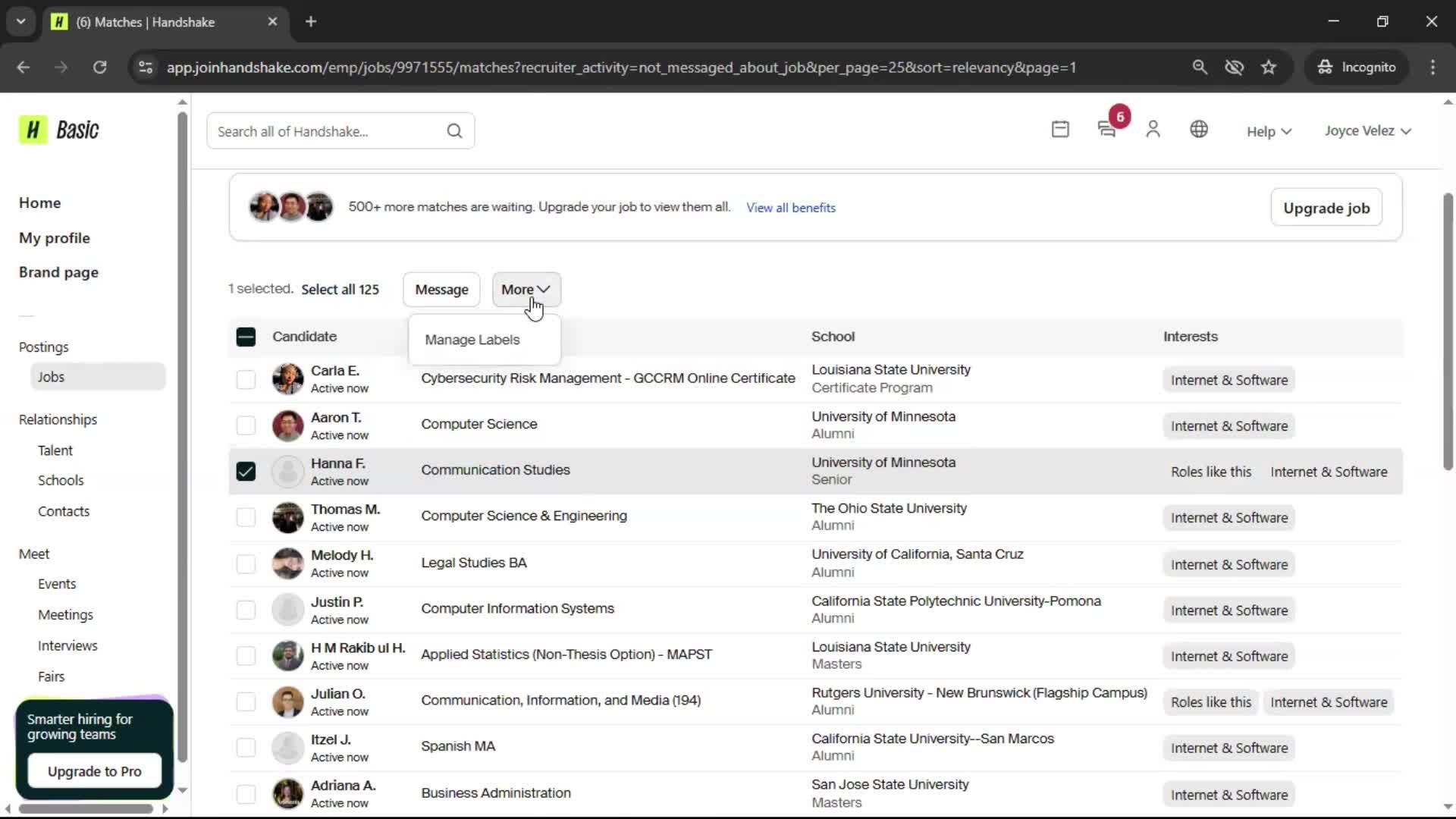Viewport: 1456px width, 819px height.
Task: Uncheck the box for Hanna F.
Action: tap(246, 472)
